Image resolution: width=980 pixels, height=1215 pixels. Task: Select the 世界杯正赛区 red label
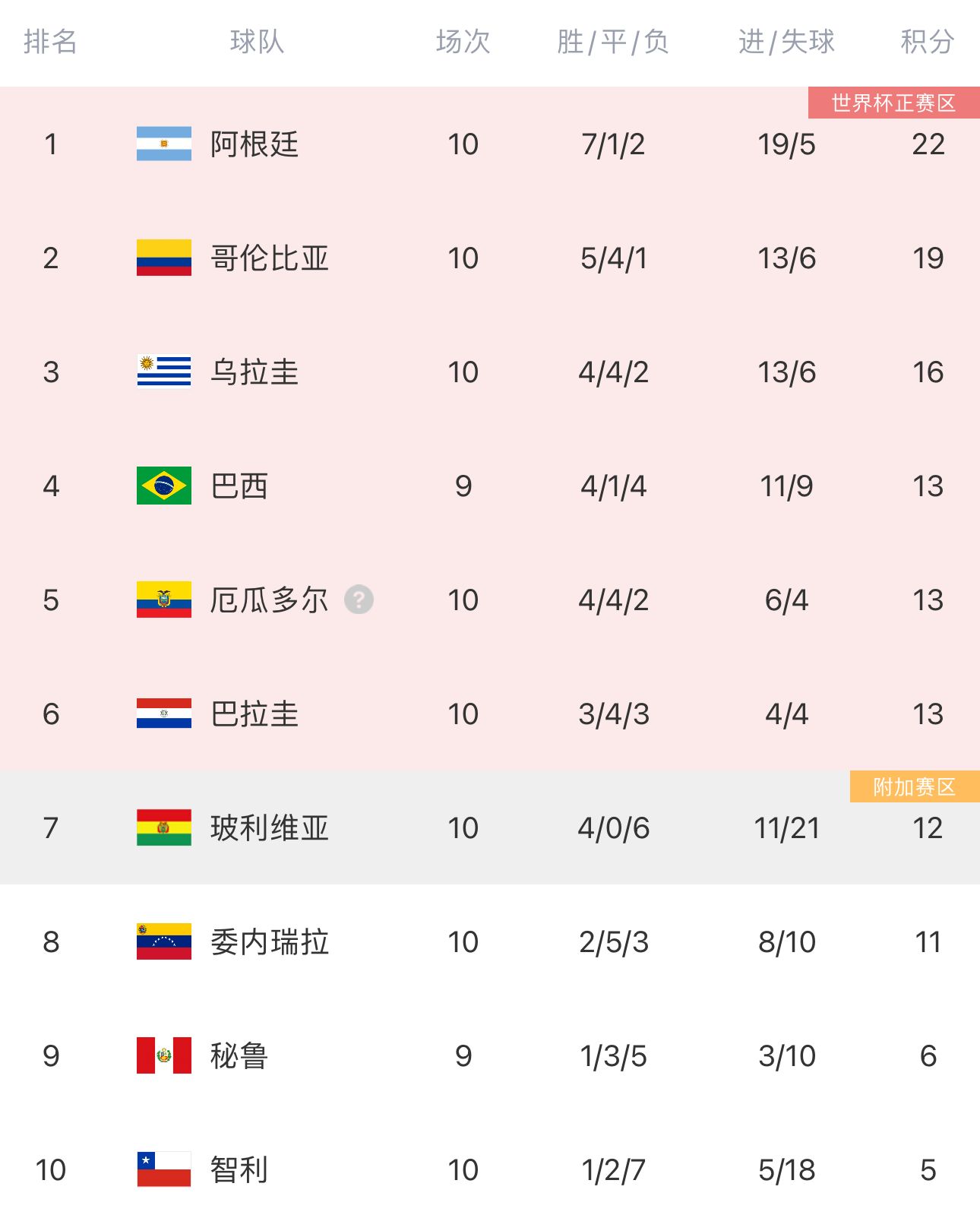[x=893, y=103]
